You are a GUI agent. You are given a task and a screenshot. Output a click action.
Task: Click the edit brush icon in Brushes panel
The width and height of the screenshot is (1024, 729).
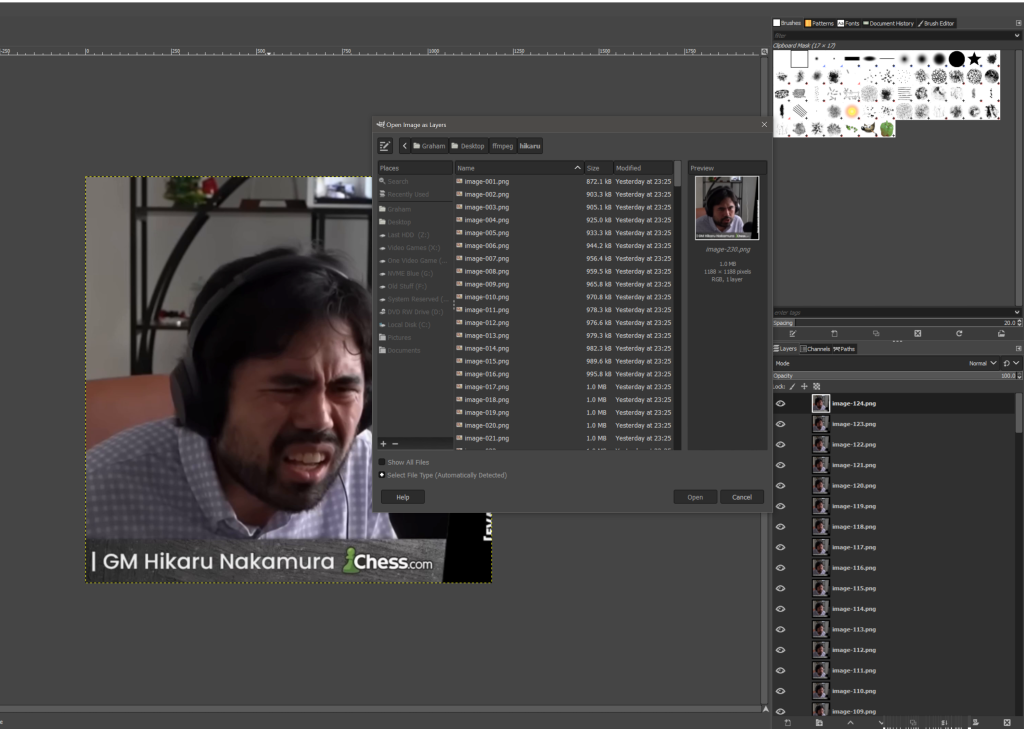click(x=792, y=333)
